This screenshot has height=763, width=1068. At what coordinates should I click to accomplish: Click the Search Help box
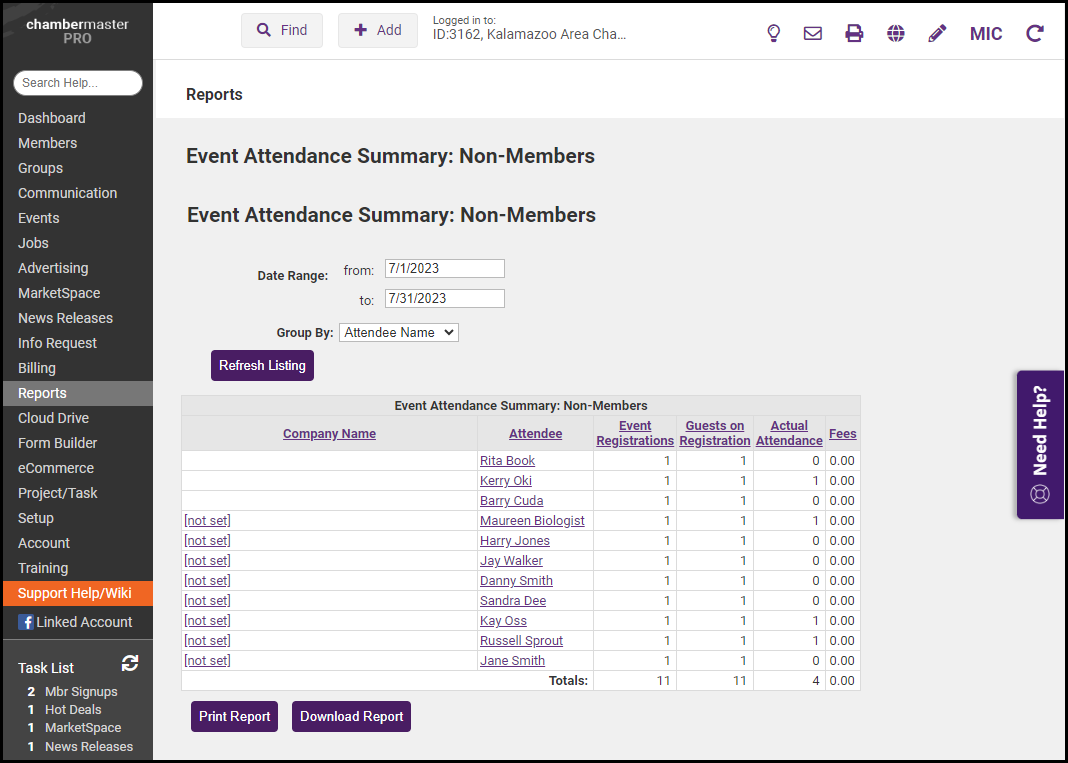(x=78, y=83)
